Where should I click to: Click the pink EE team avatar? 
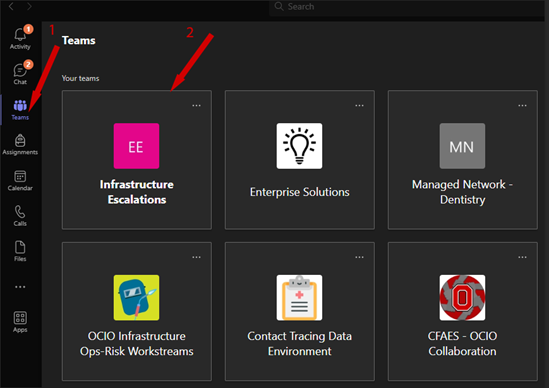coord(137,146)
